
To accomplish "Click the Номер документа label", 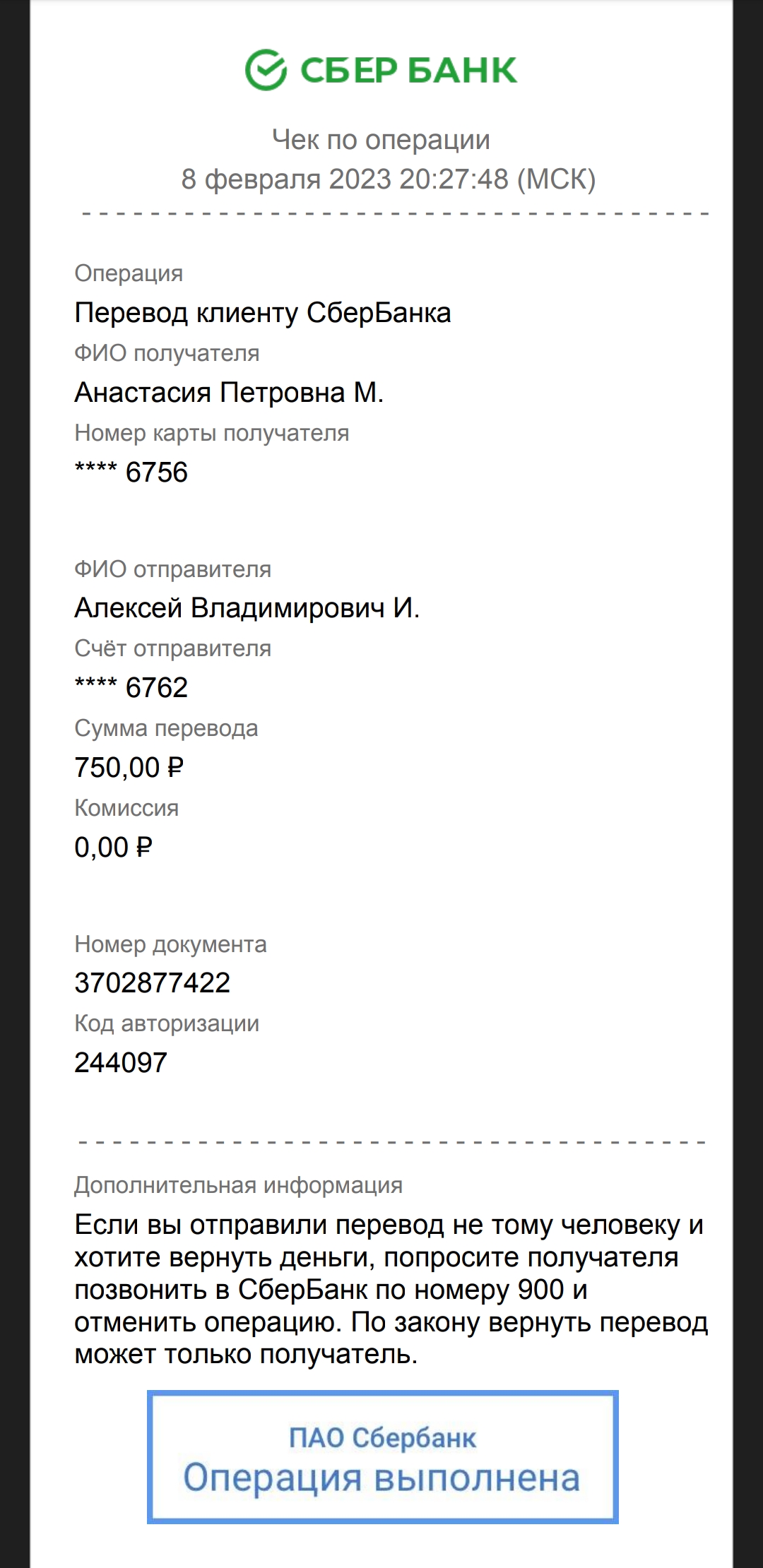I will coord(171,945).
